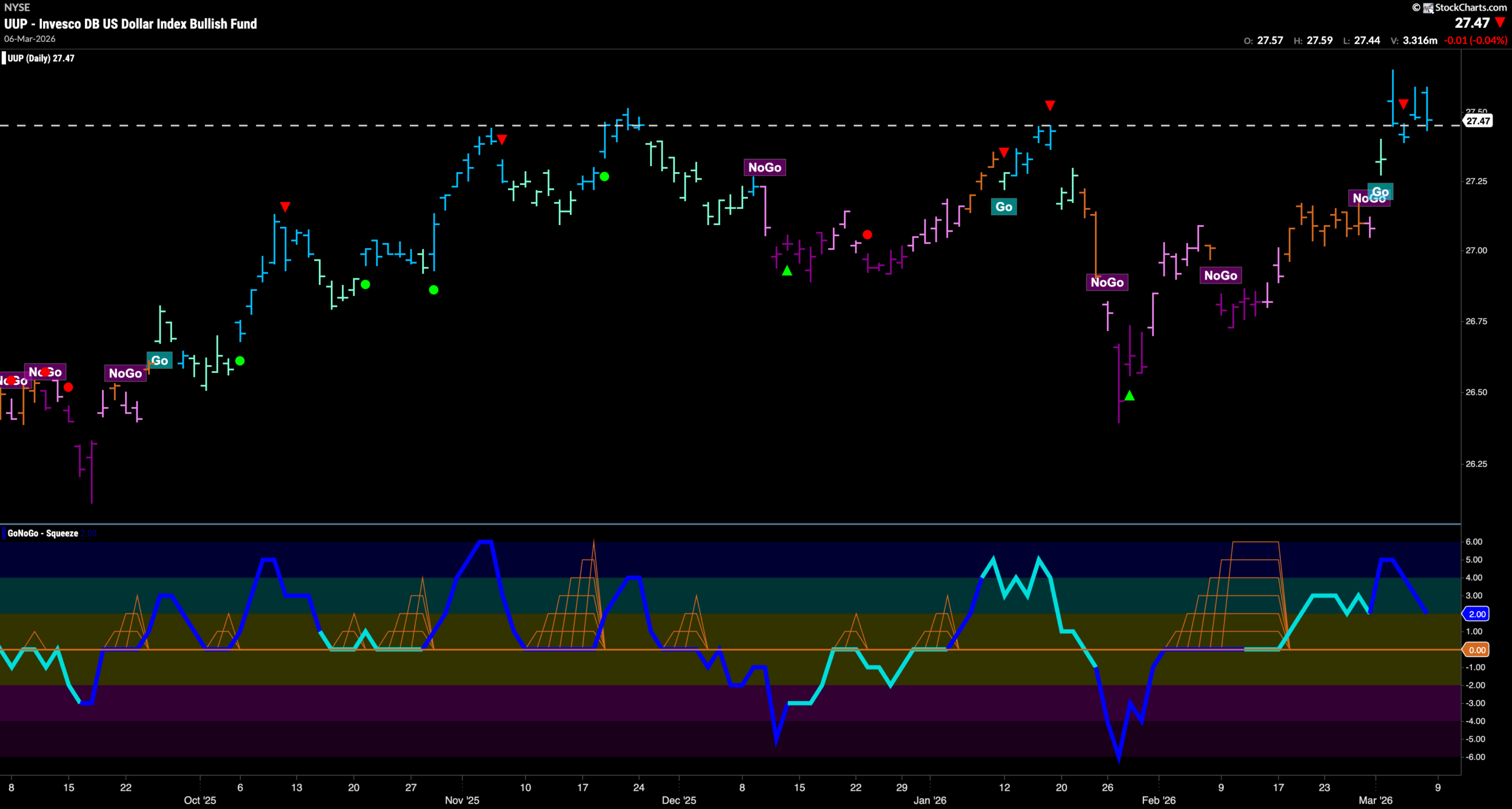
Task: Click the 26.25 price axis label
Action: coord(1476,464)
